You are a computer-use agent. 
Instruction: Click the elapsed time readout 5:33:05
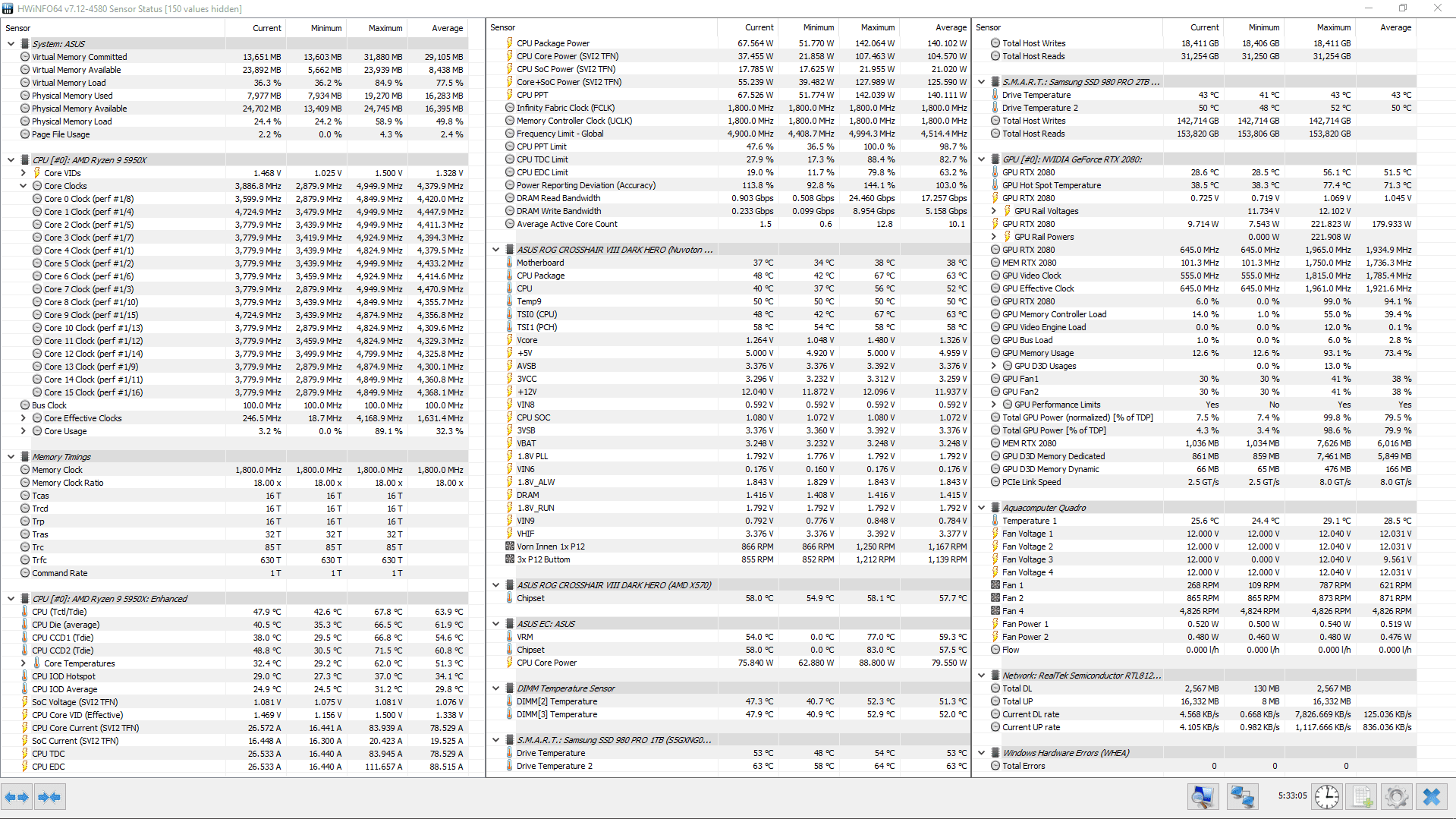(1292, 796)
